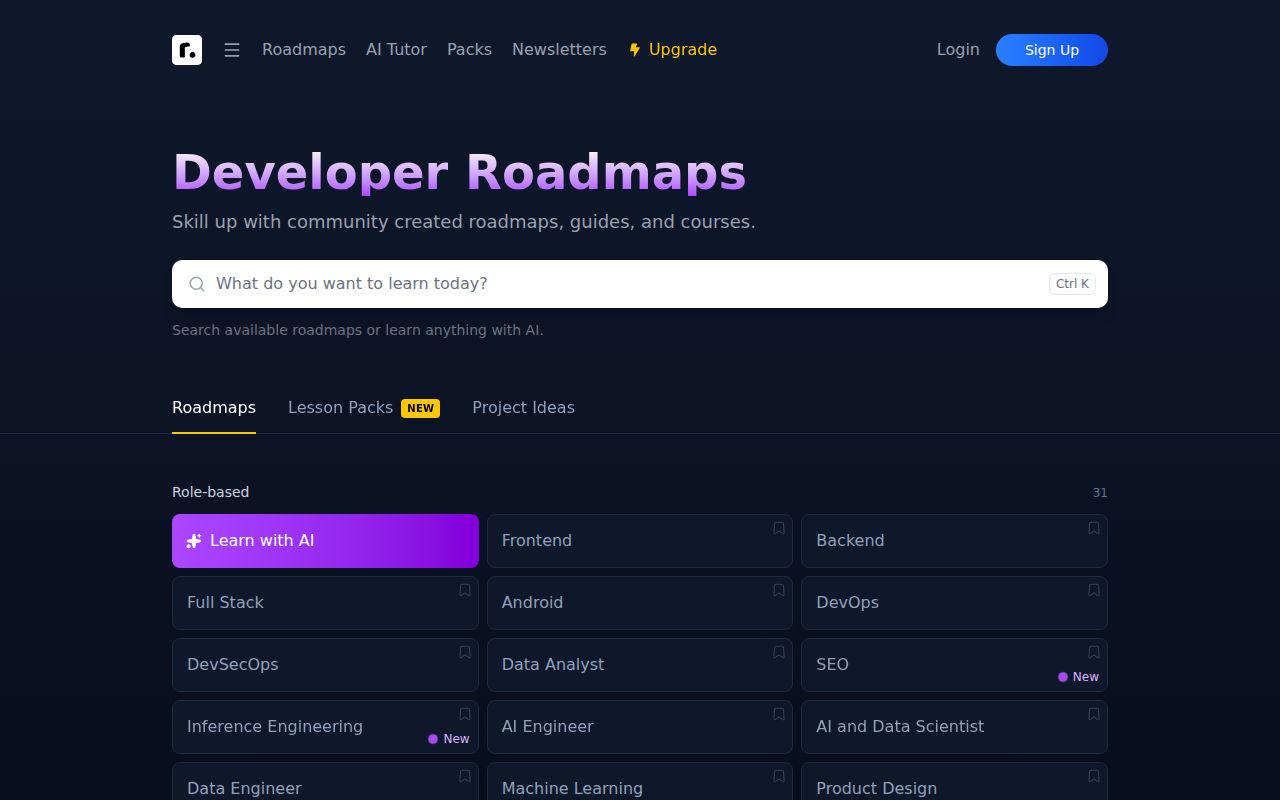Toggle bookmark on AI Engineer card

coord(779,714)
